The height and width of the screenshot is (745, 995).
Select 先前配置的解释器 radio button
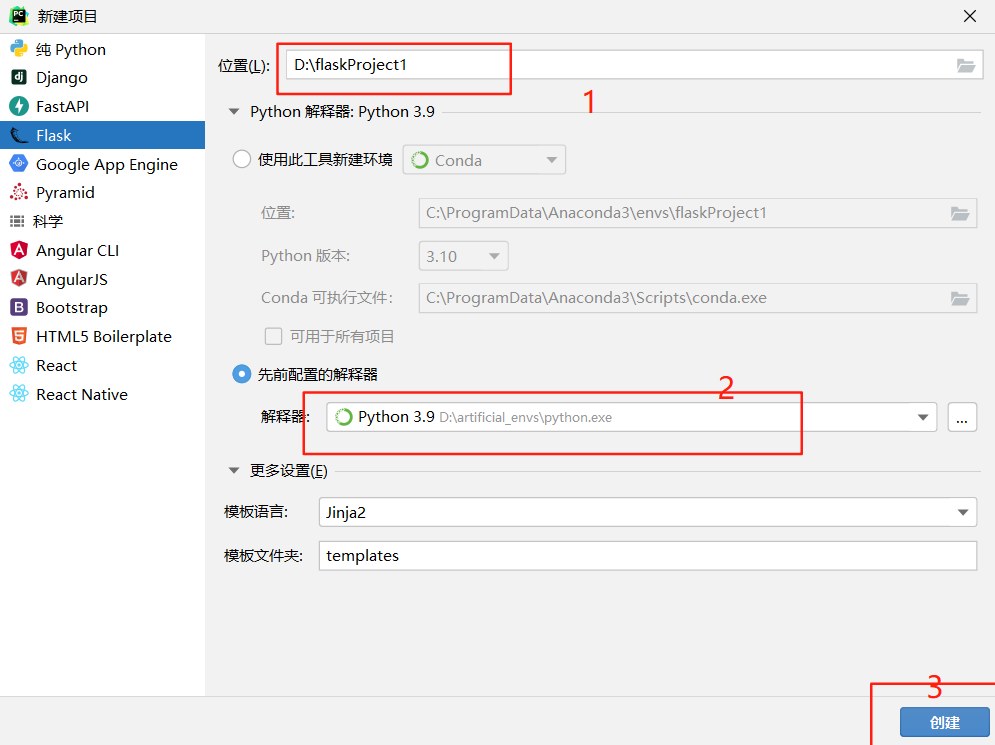click(242, 374)
